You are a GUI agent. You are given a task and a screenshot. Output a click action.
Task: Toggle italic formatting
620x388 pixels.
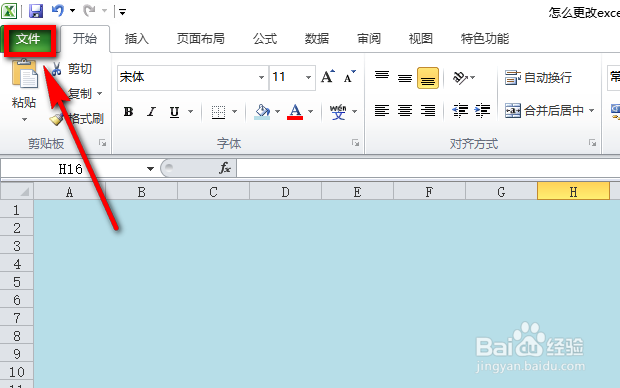[151, 112]
